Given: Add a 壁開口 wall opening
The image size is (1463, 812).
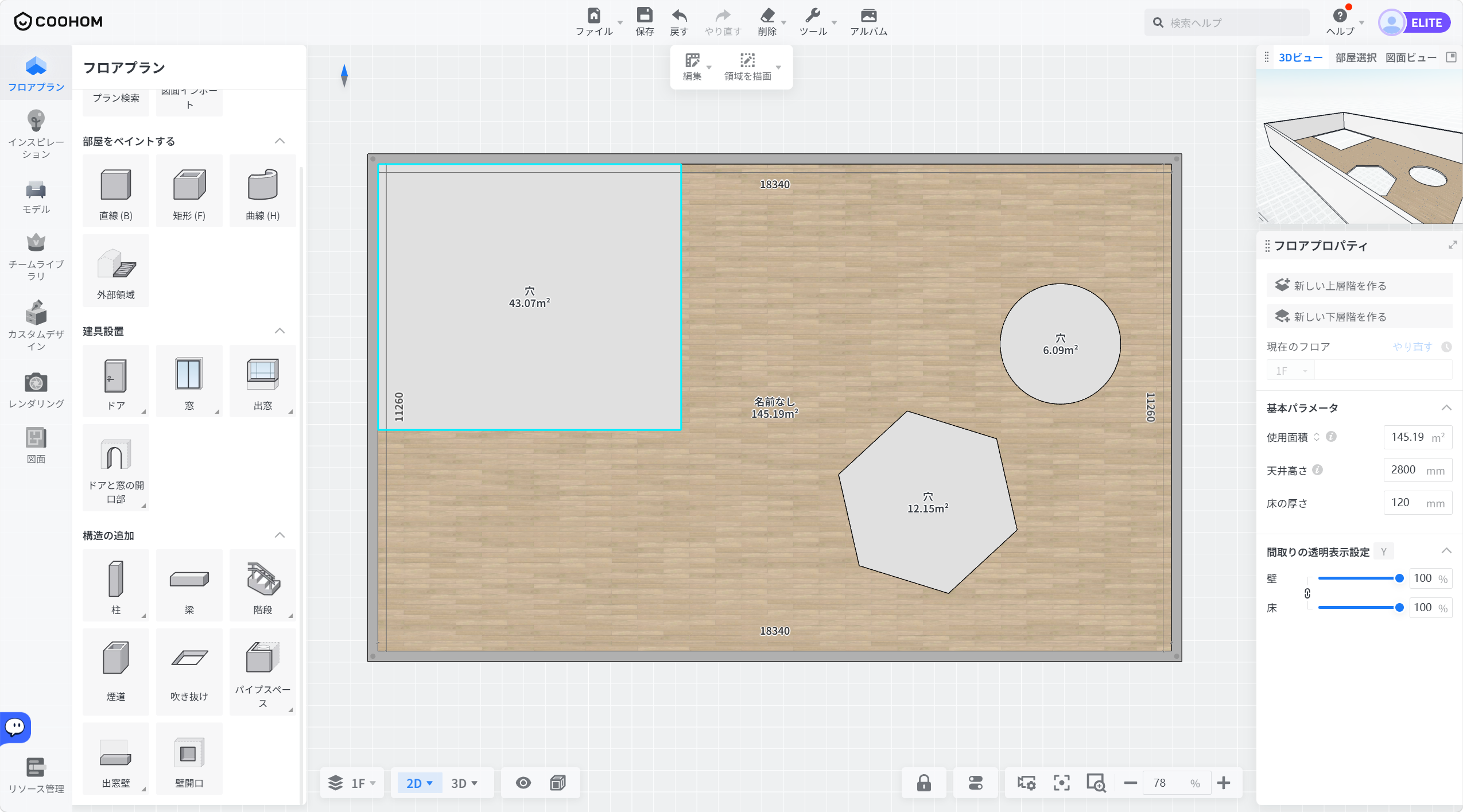Looking at the screenshot, I should point(189,759).
